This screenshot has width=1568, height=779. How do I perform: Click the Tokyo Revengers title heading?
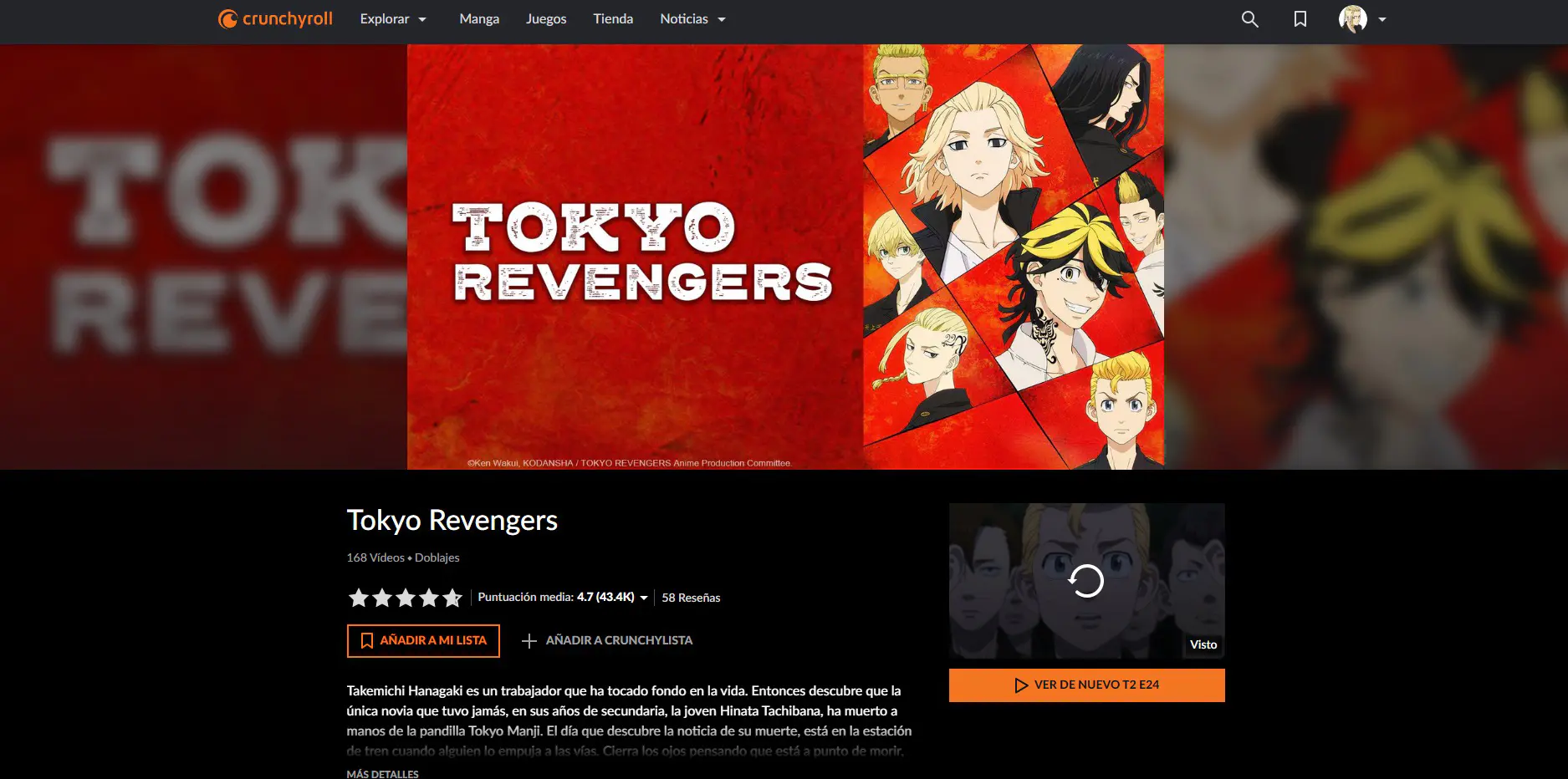tap(452, 520)
